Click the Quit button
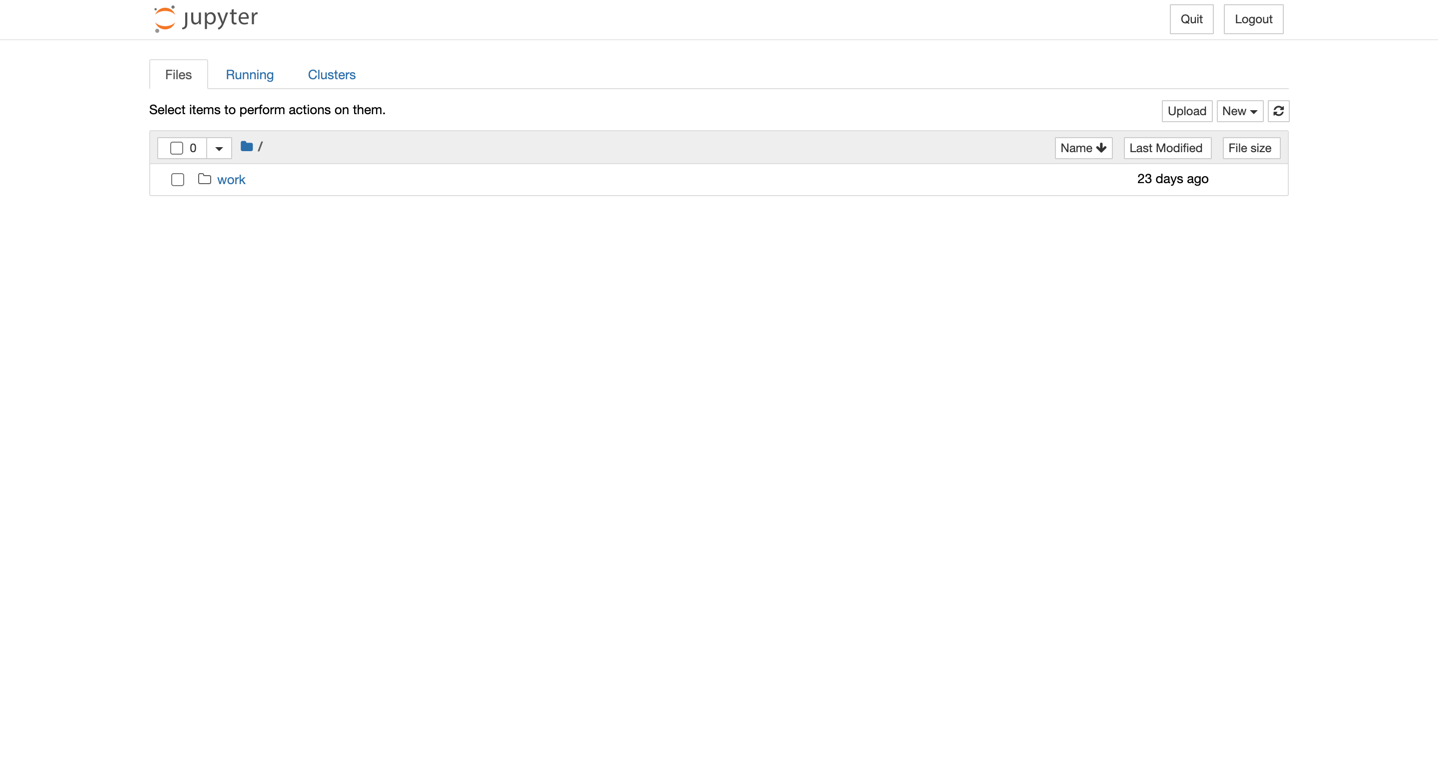 click(x=1191, y=19)
